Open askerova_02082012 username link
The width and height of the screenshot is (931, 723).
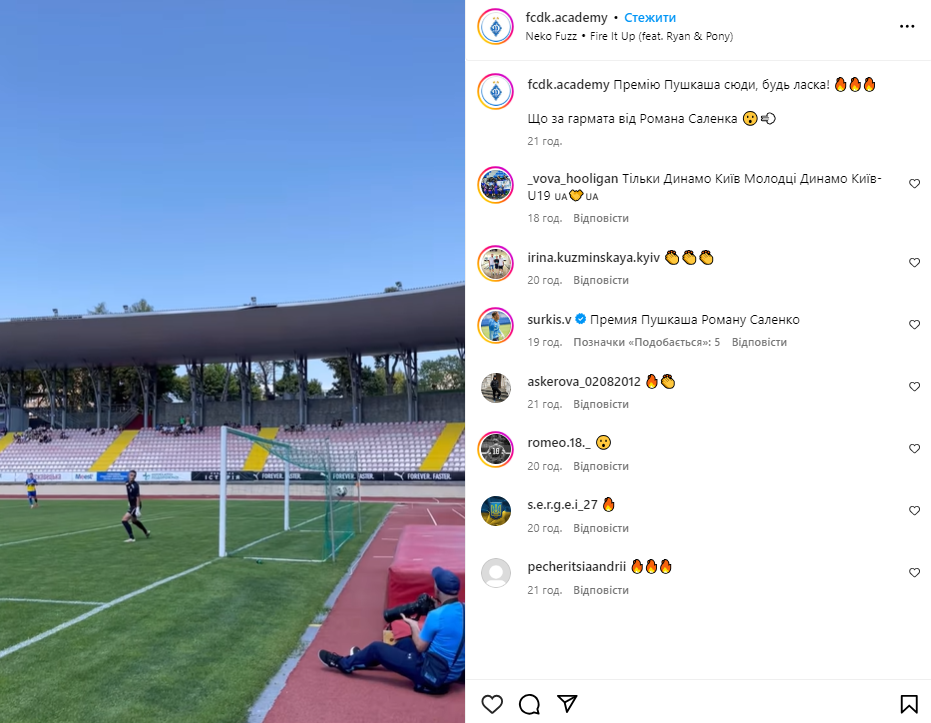point(584,382)
